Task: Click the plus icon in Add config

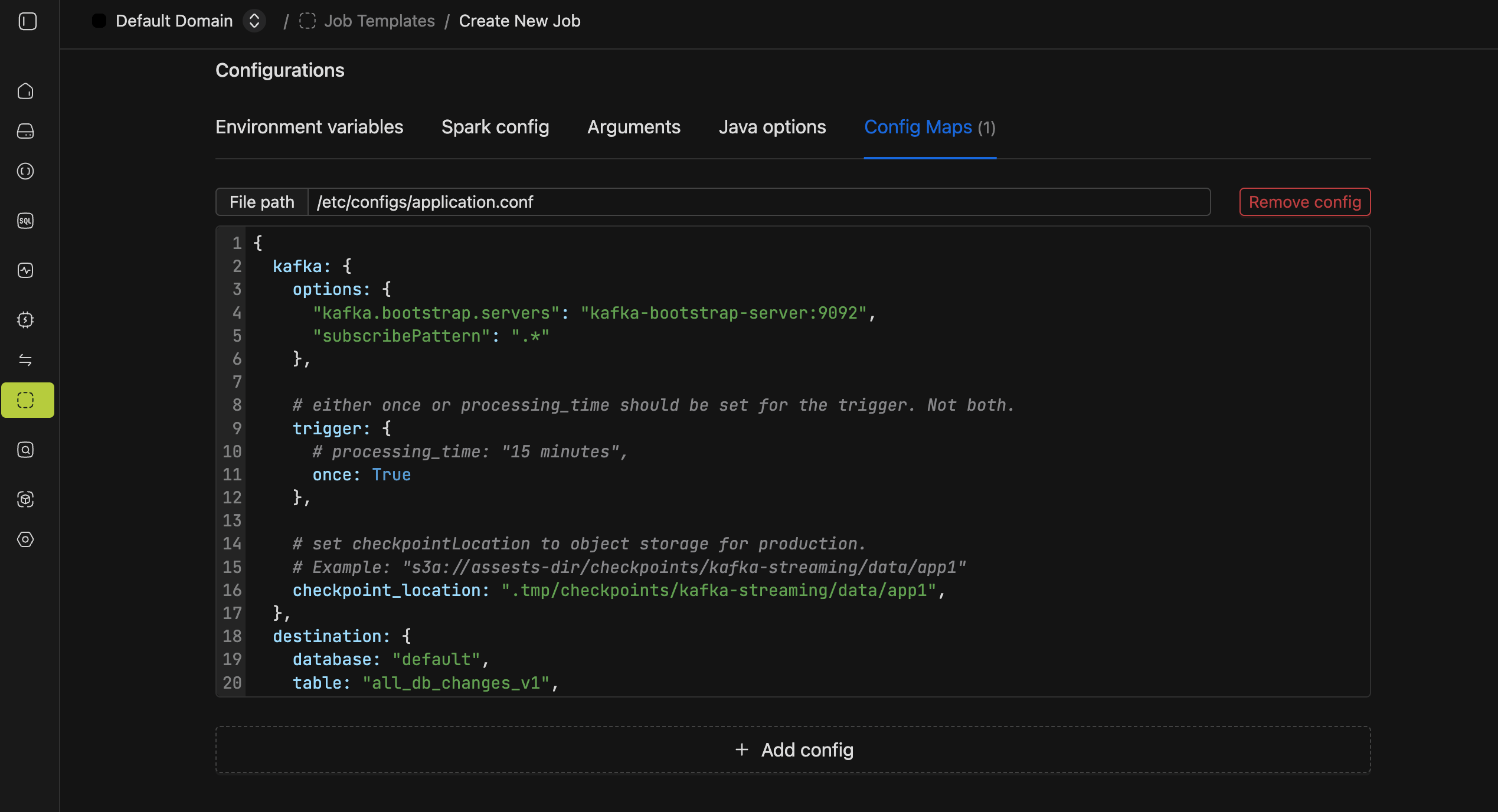Action: [742, 749]
